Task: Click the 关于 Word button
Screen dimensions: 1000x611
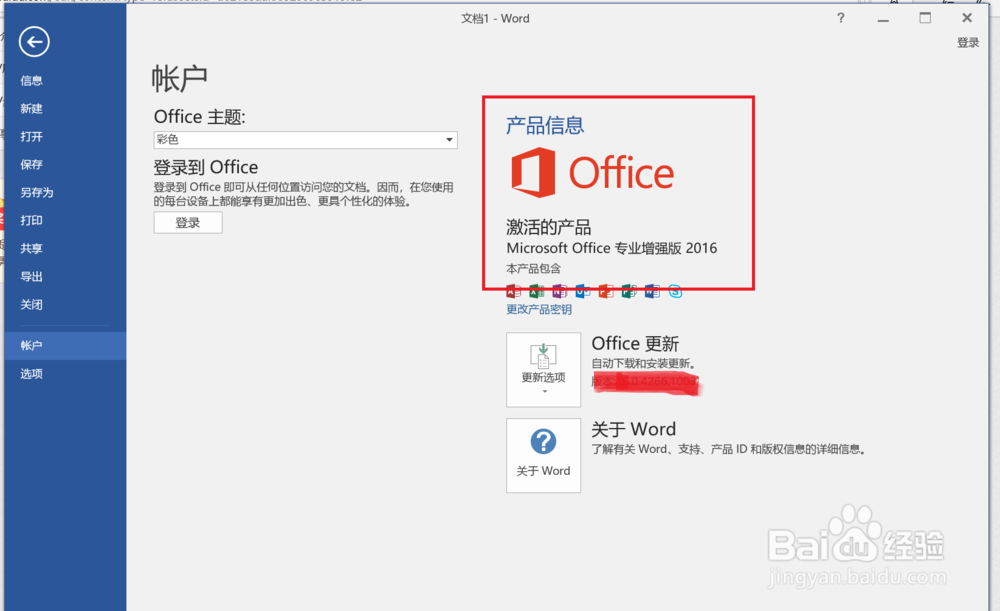Action: (x=543, y=455)
